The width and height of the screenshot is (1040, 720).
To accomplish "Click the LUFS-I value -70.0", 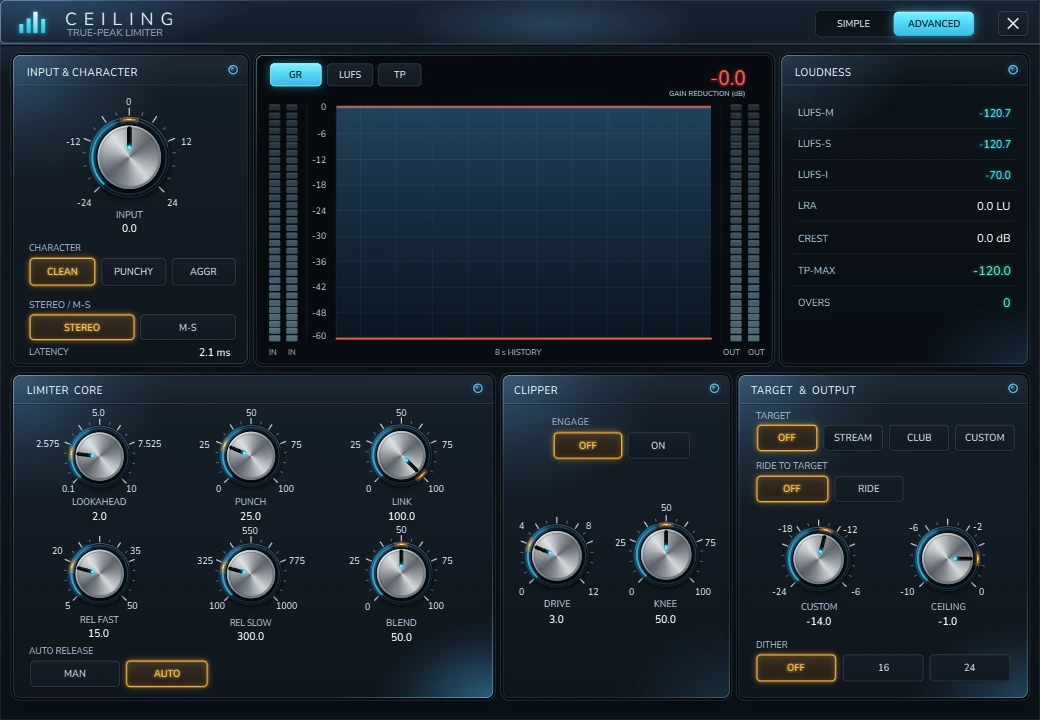I will pyautogui.click(x=998, y=175).
